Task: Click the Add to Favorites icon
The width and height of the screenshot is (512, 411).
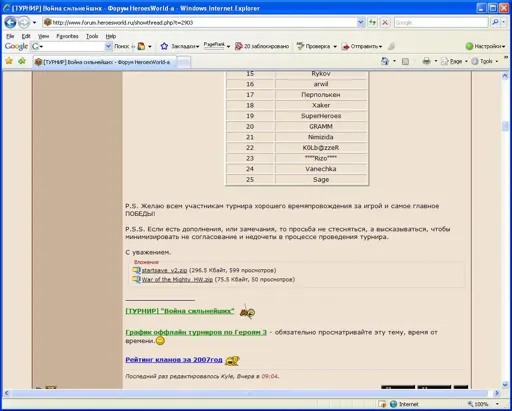Action: click(22, 61)
